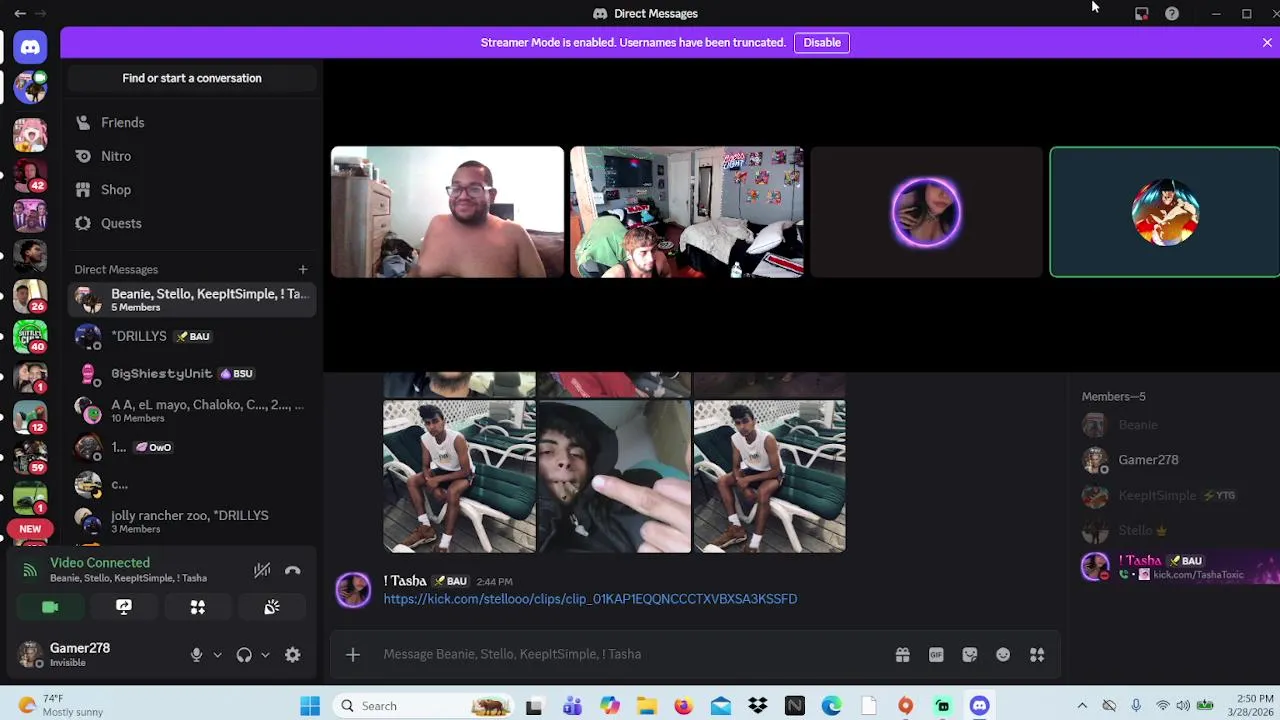
Task: Open User Settings gear
Action: click(x=292, y=655)
